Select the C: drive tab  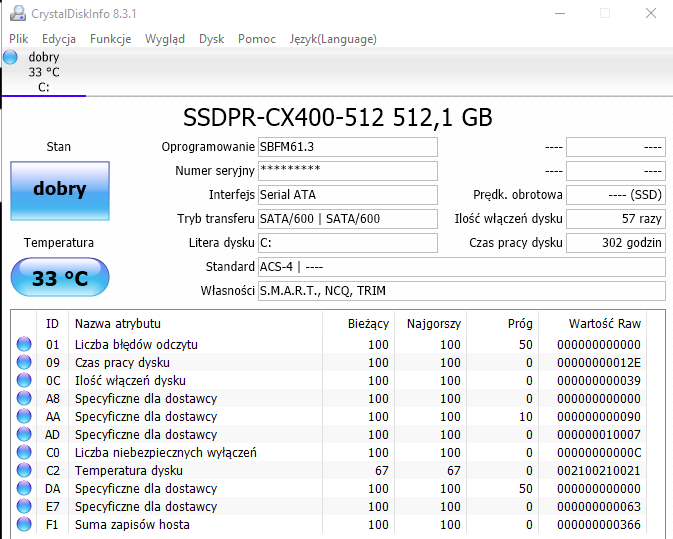pyautogui.click(x=44, y=72)
